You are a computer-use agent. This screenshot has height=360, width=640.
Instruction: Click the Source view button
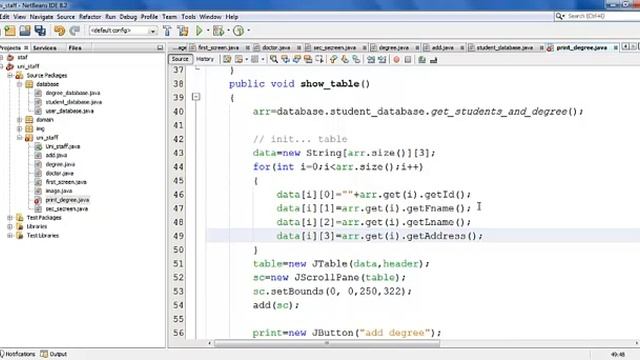180,59
